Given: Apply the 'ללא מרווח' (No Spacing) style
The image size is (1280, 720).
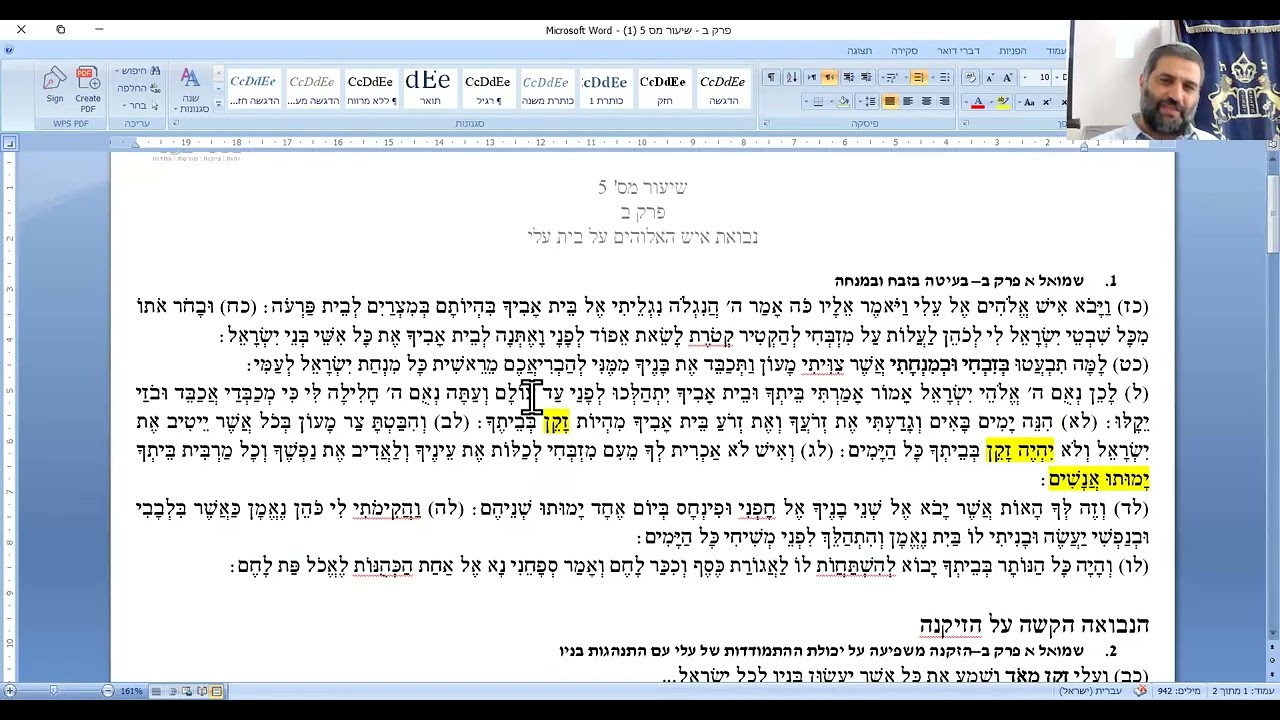Looking at the screenshot, I should click(x=370, y=88).
